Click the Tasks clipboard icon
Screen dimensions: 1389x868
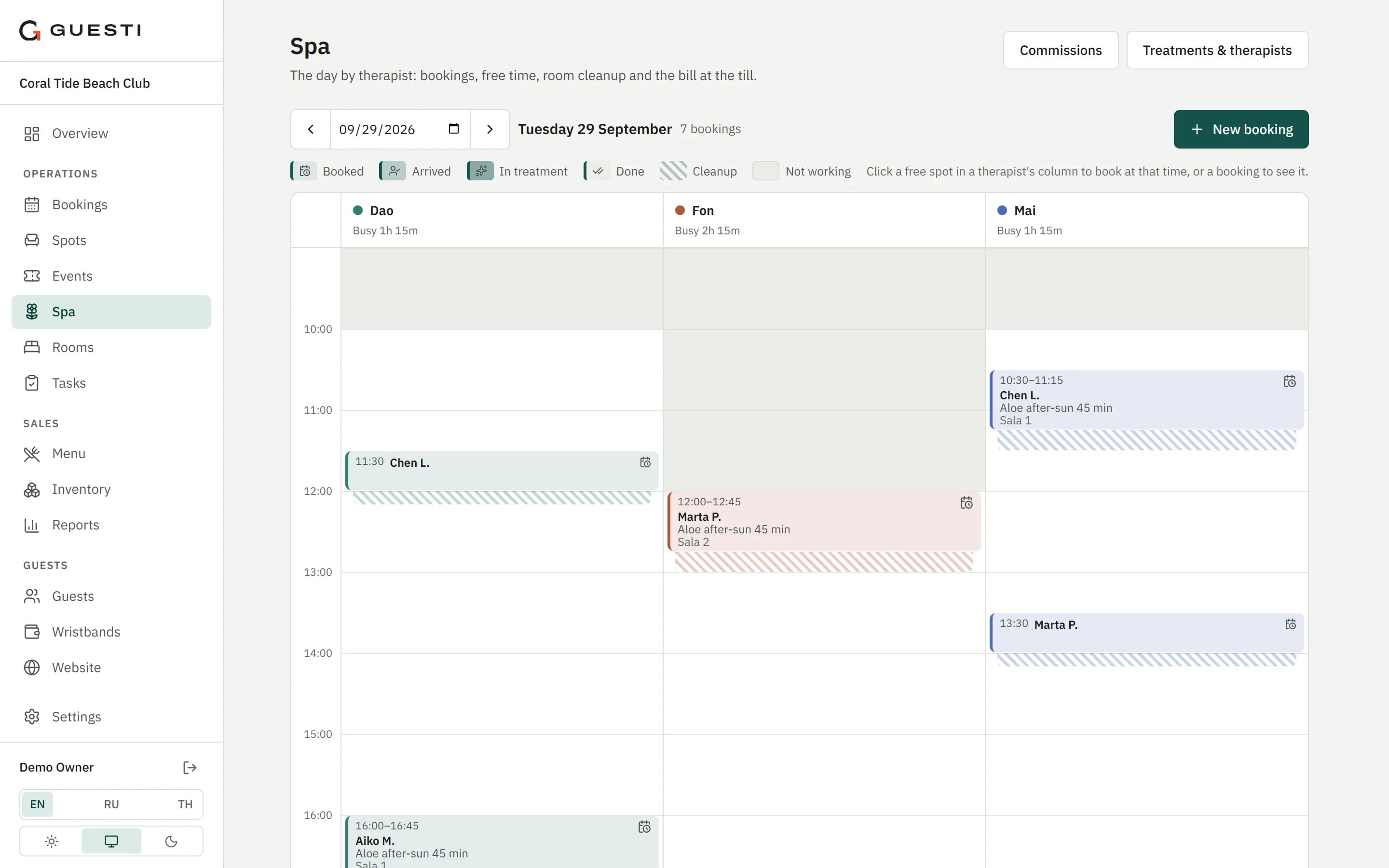click(x=31, y=383)
